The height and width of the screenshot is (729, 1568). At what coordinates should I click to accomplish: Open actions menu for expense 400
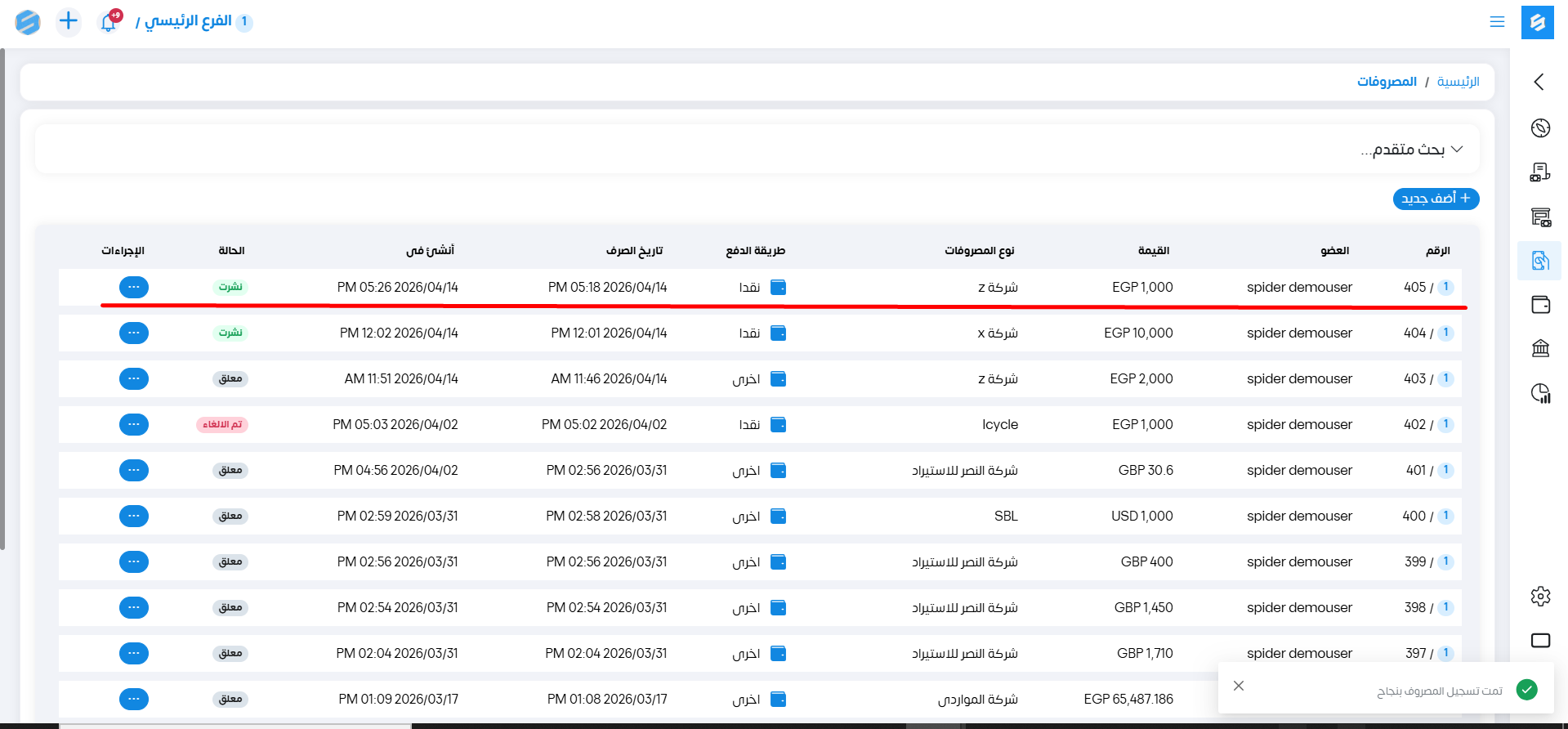coord(134,517)
